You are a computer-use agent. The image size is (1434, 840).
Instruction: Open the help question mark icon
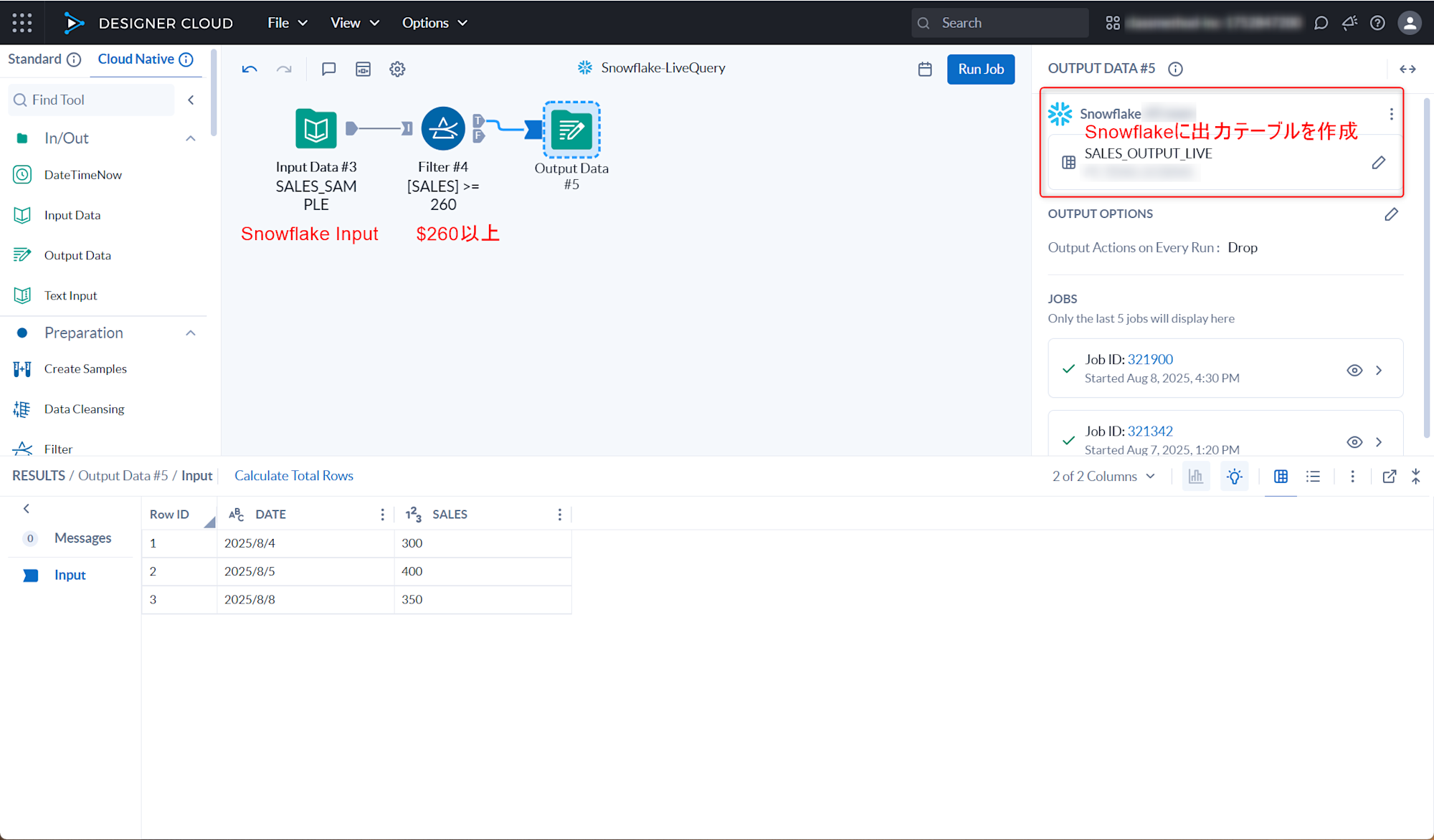1377,23
